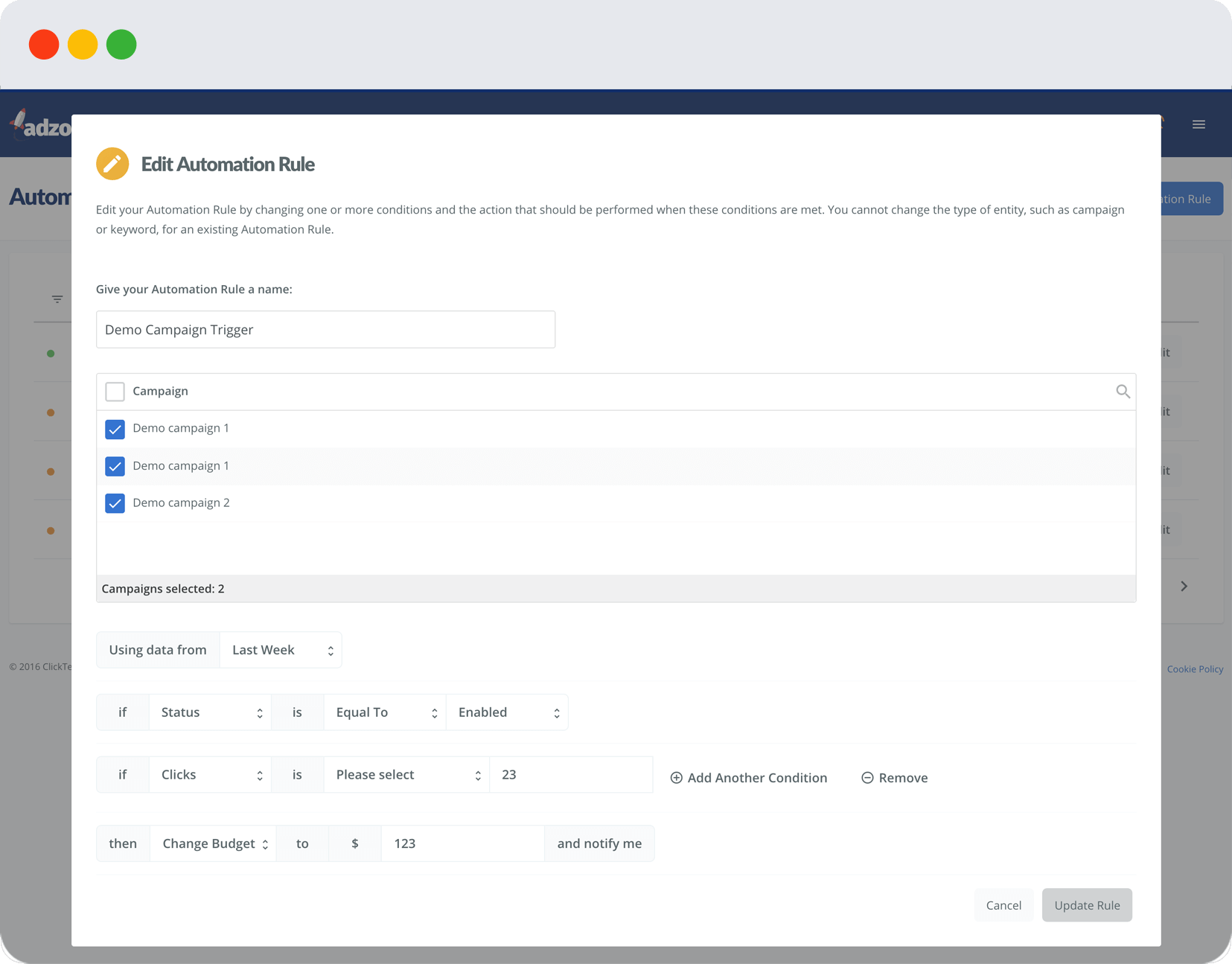Viewport: 1232px width, 964px height.
Task: Click the budget amount field containing 123
Action: tap(462, 843)
